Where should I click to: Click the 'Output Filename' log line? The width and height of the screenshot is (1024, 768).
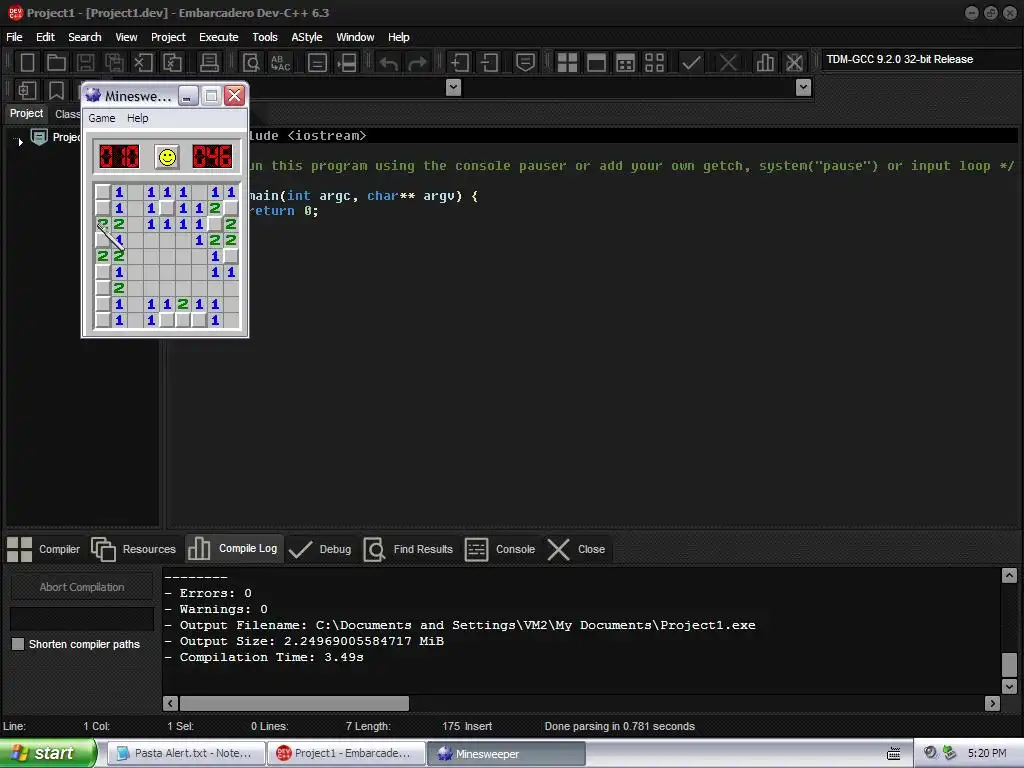460,626
